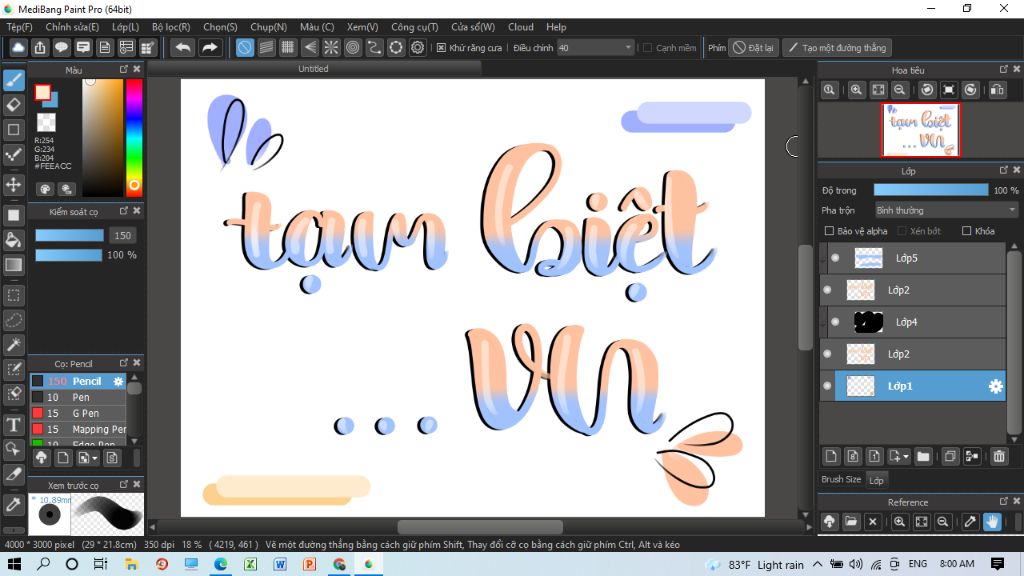Click the Đặt lại button

tap(754, 48)
